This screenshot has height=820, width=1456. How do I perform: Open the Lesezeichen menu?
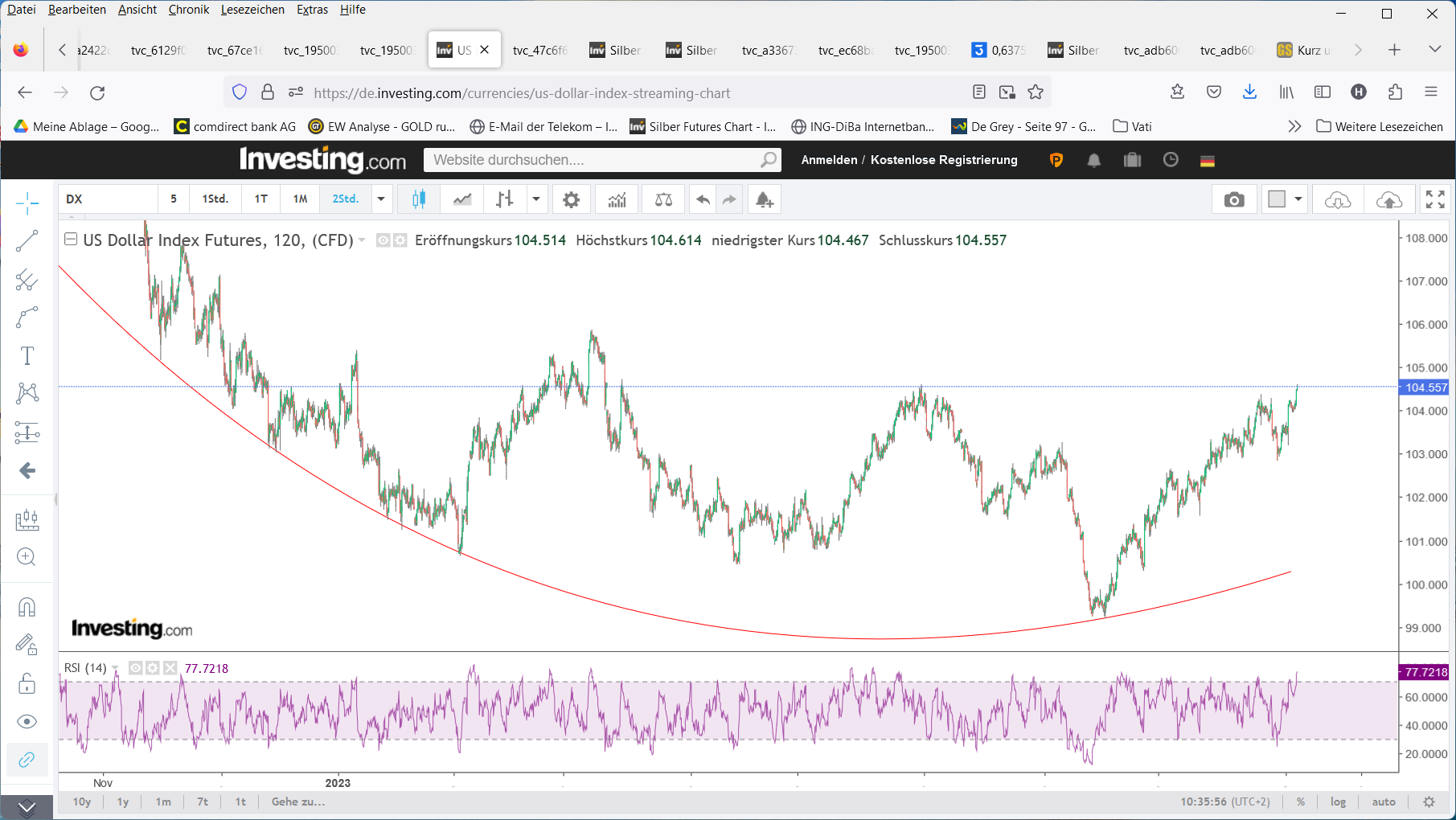click(252, 10)
